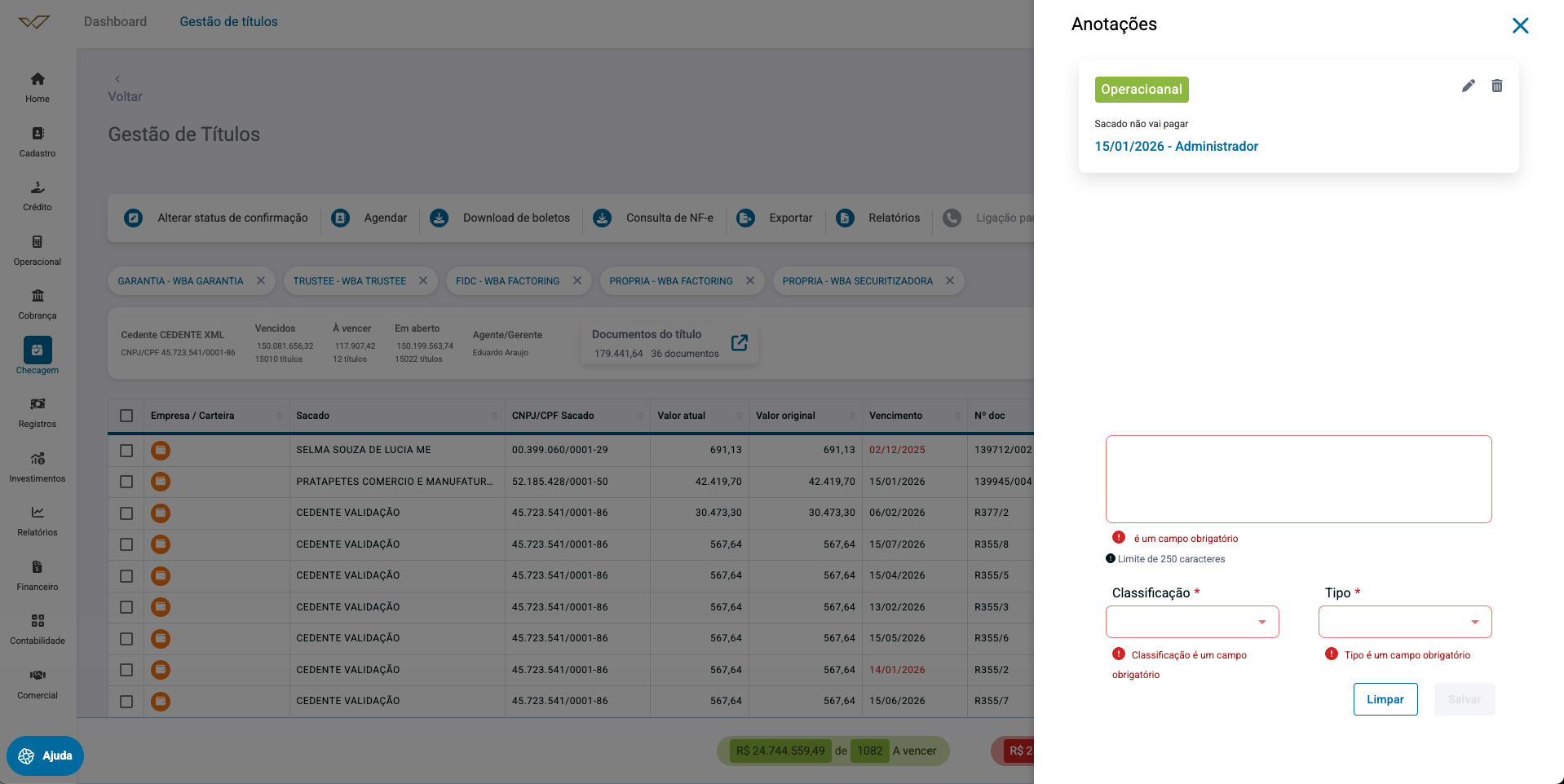Open Financeiro in the sidebar
The image size is (1564, 784).
(38, 576)
